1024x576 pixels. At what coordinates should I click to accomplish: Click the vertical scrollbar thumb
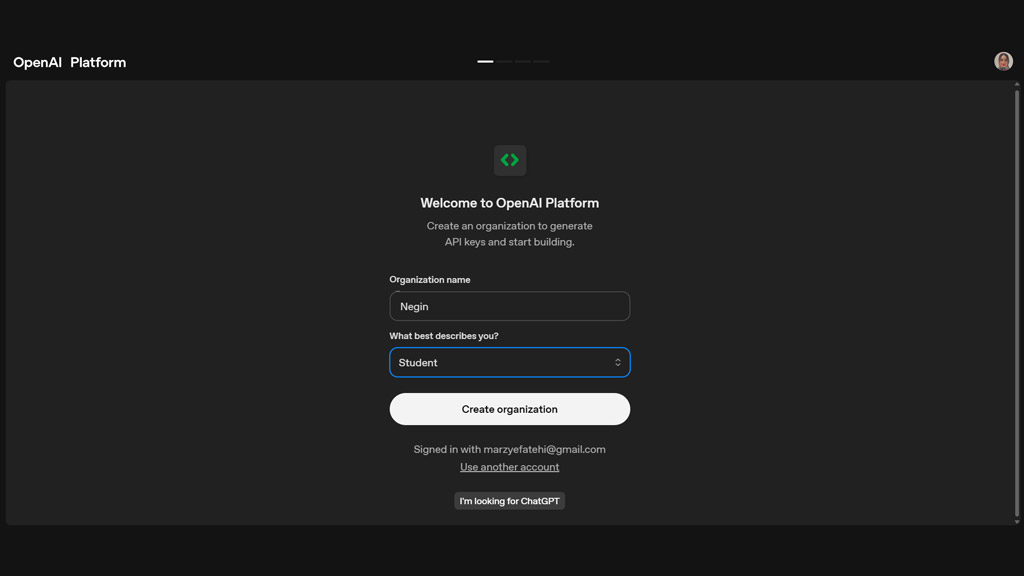[x=1017, y=300]
